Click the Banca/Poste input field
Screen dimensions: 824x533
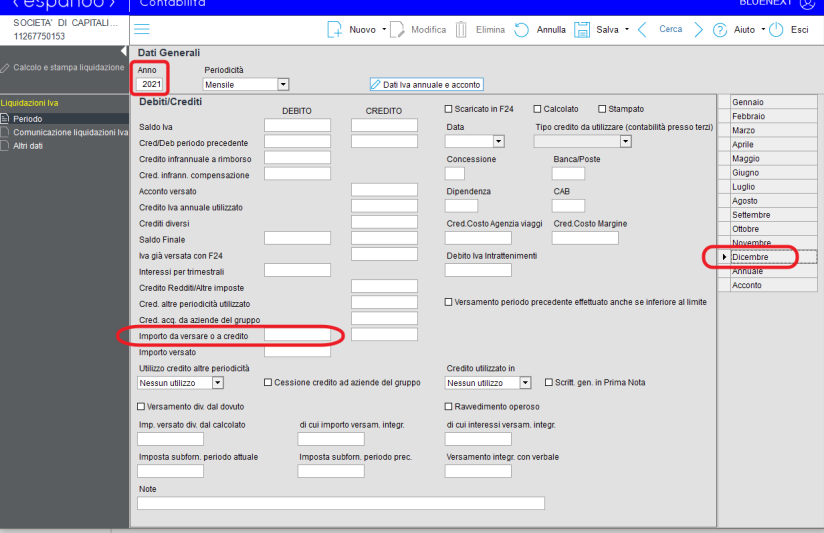(568, 173)
